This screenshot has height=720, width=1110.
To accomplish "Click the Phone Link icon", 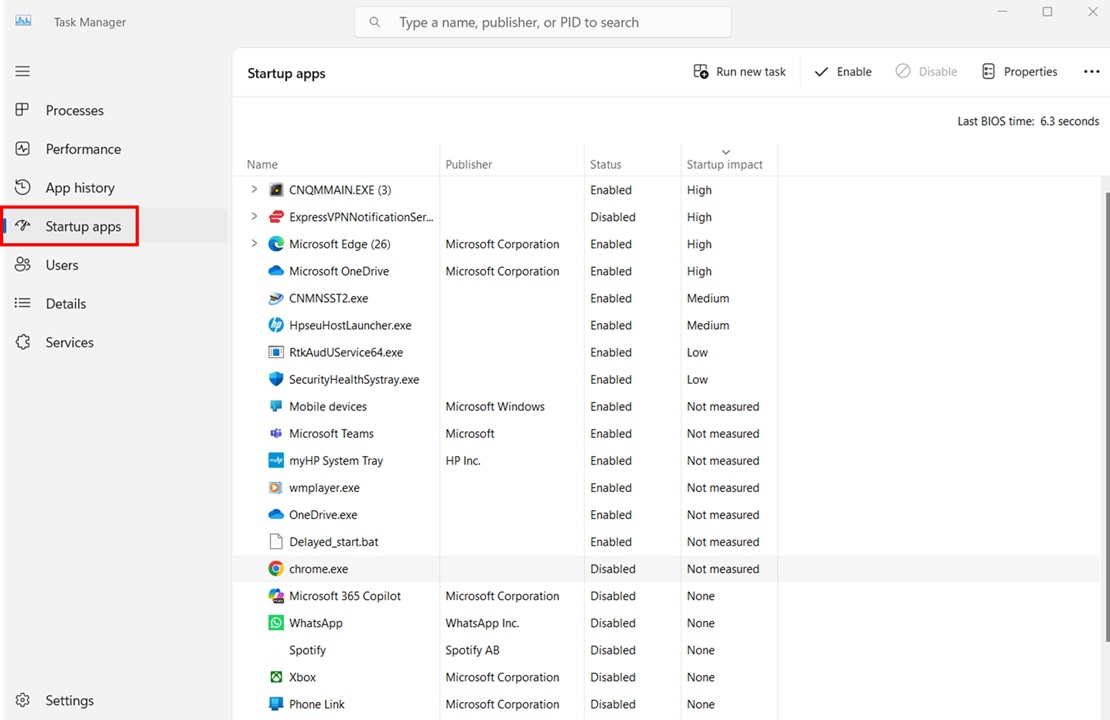I will (276, 704).
